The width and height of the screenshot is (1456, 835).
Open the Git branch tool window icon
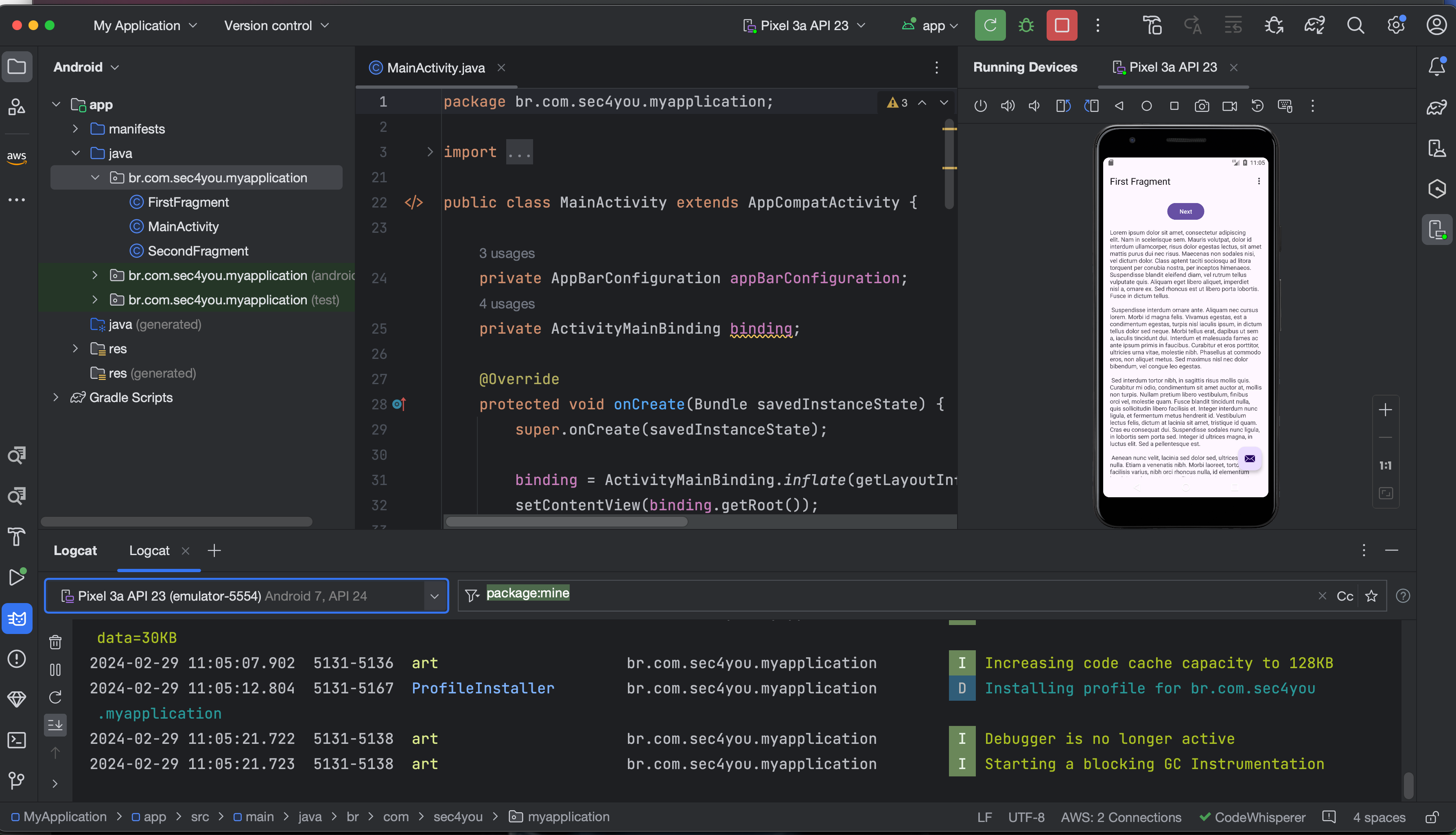coord(17,780)
